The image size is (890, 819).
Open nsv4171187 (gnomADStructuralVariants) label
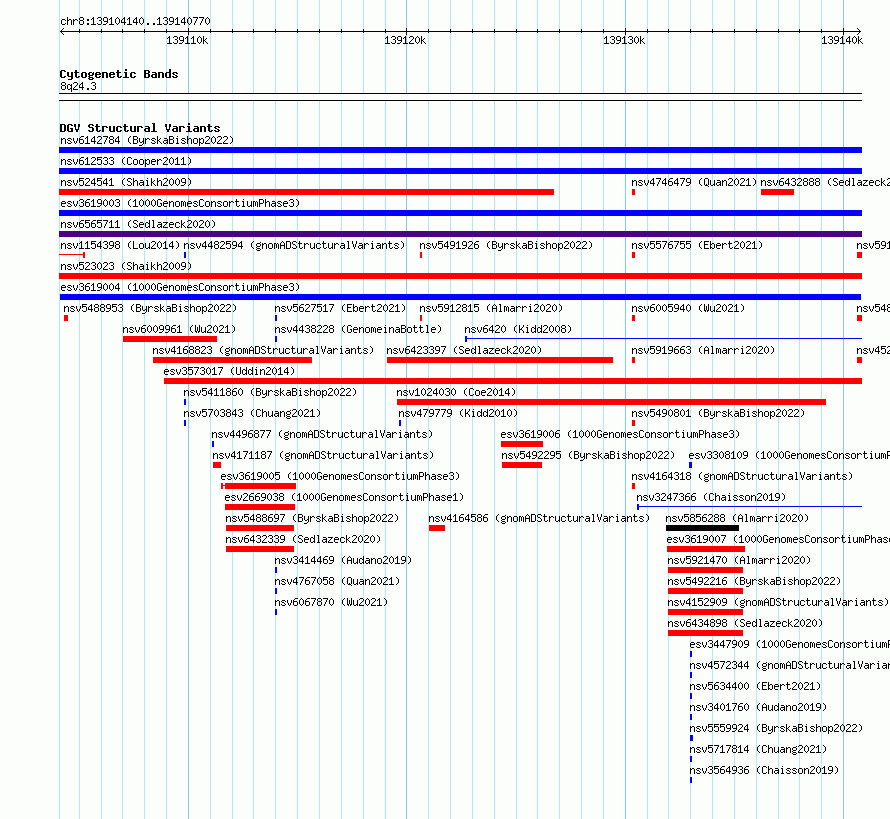tap(323, 455)
